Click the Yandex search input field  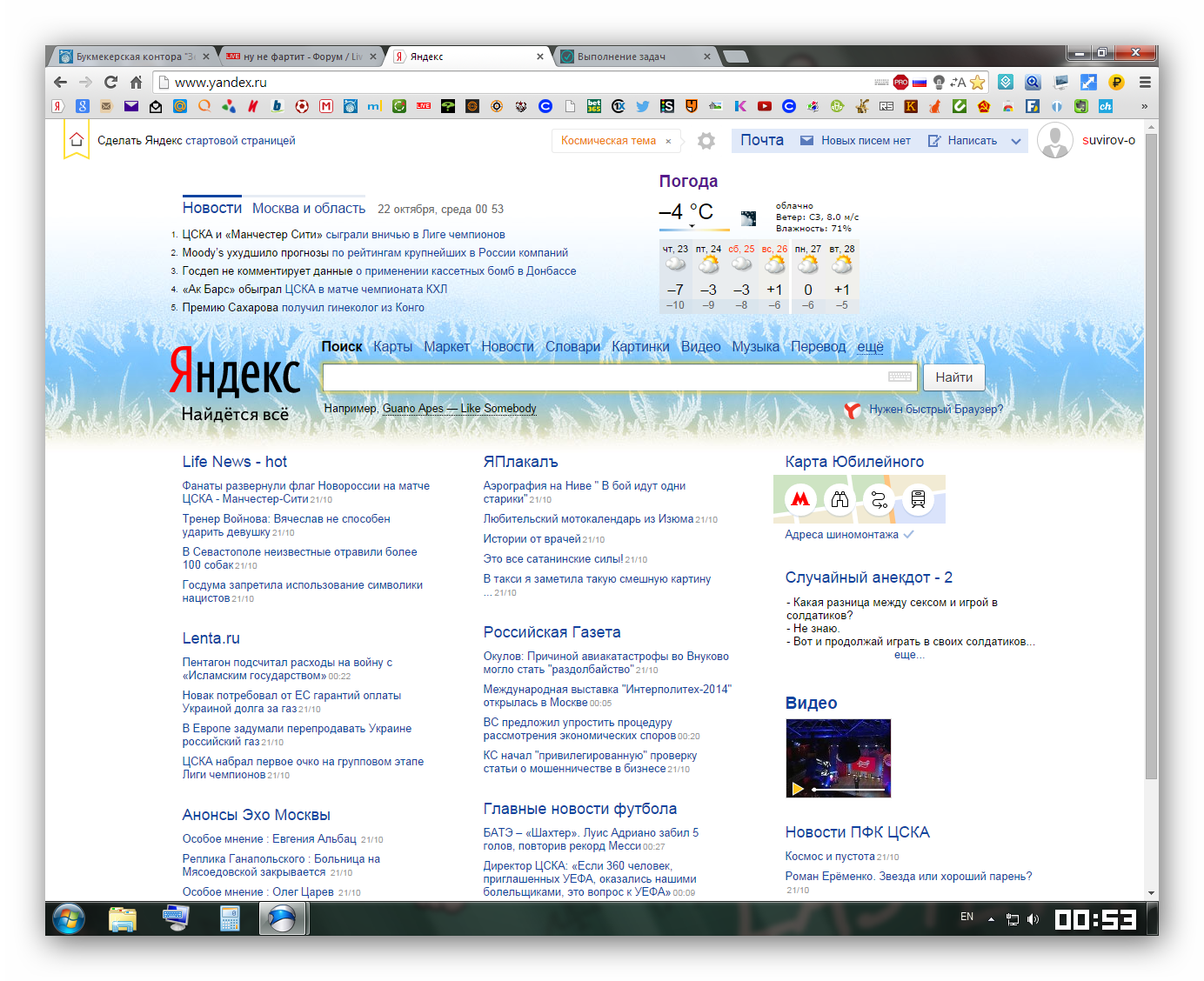click(619, 377)
